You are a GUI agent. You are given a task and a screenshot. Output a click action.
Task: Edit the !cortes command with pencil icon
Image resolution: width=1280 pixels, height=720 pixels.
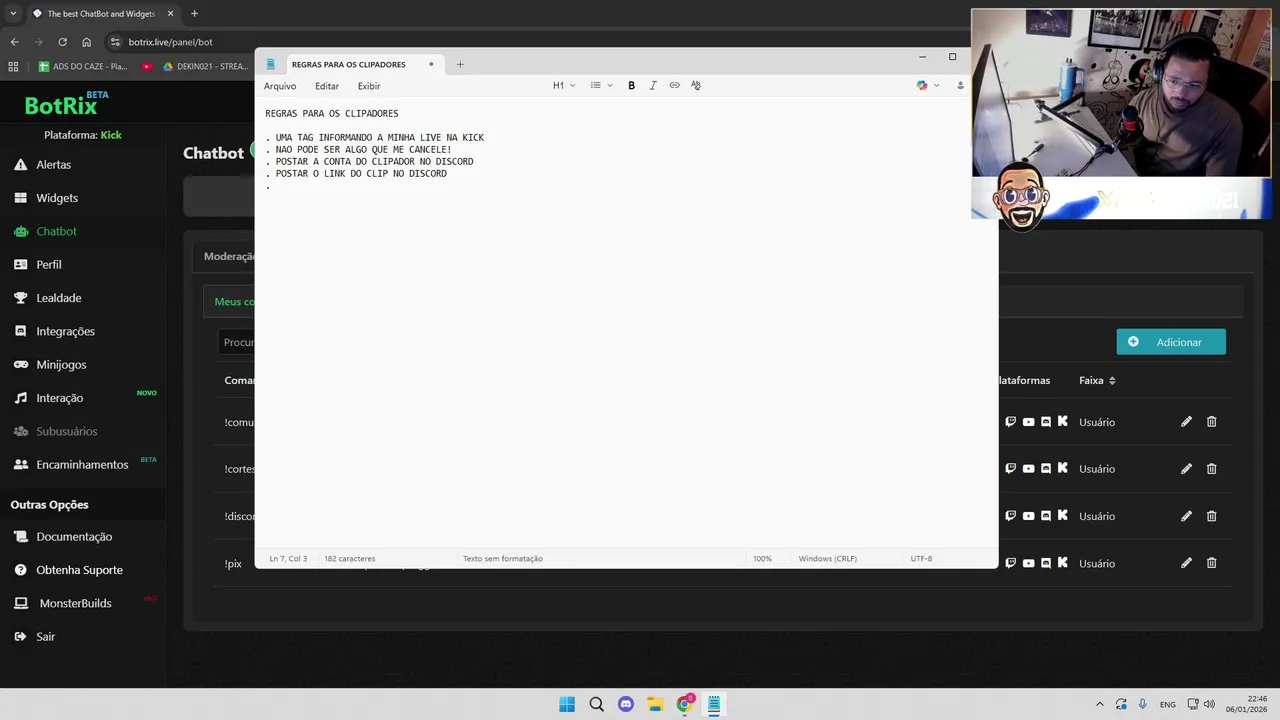(x=1186, y=469)
